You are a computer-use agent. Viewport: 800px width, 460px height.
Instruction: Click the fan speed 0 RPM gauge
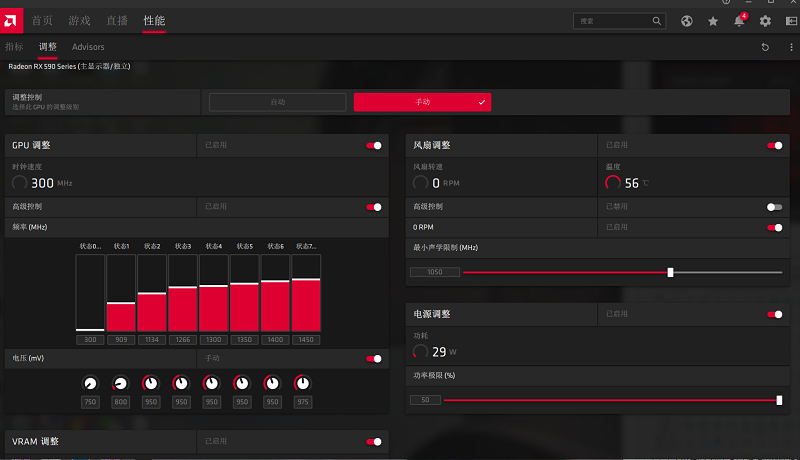(x=420, y=183)
